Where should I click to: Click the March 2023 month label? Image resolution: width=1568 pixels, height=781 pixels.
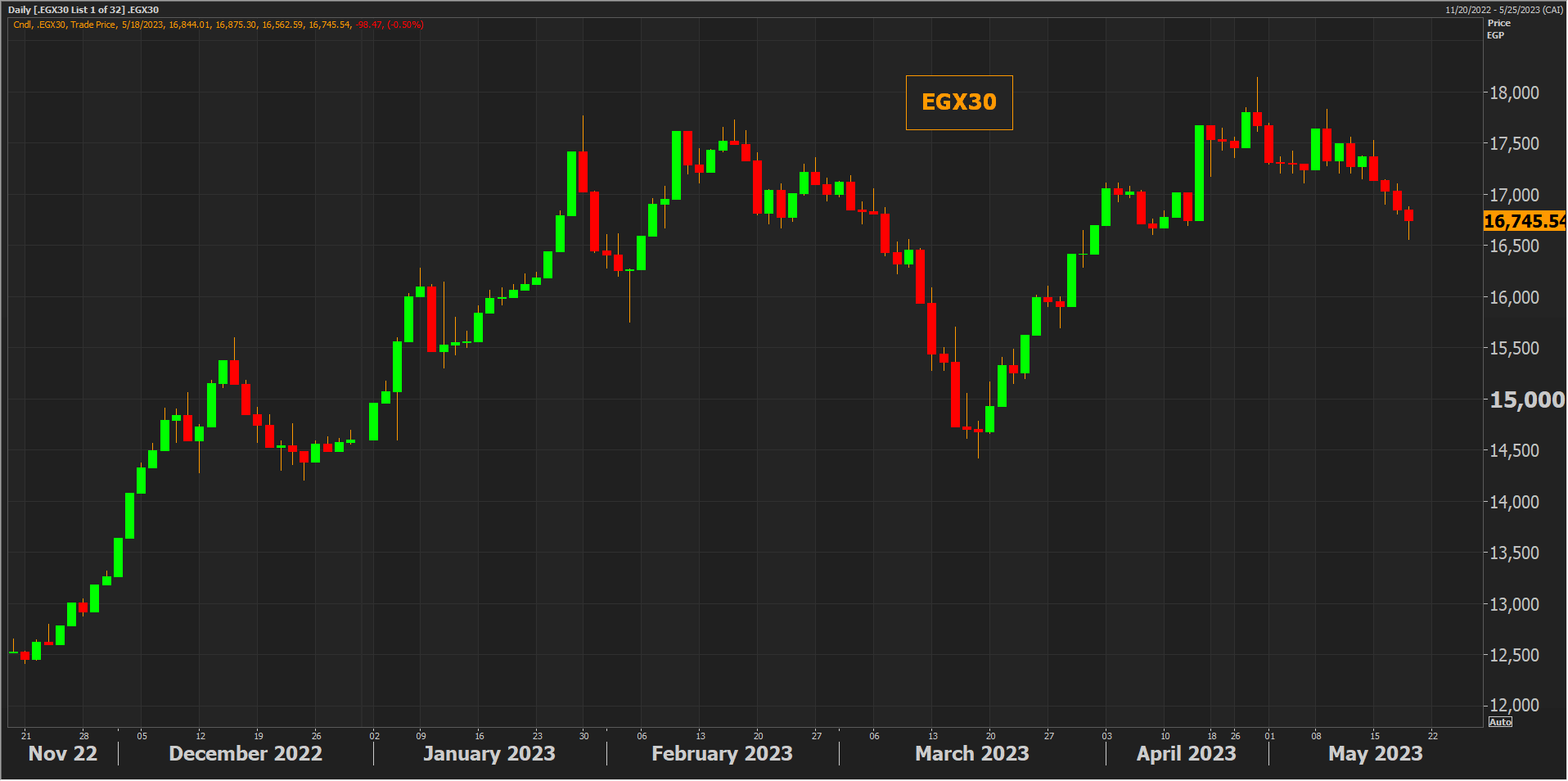click(971, 753)
